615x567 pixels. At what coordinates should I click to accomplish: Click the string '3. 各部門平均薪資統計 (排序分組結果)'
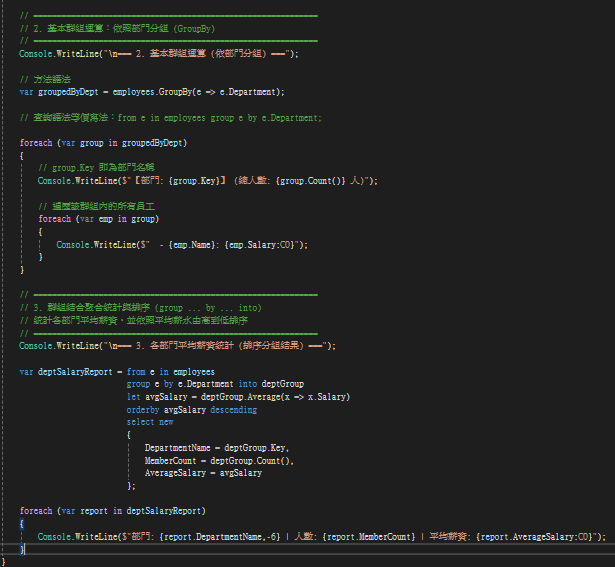(220, 346)
